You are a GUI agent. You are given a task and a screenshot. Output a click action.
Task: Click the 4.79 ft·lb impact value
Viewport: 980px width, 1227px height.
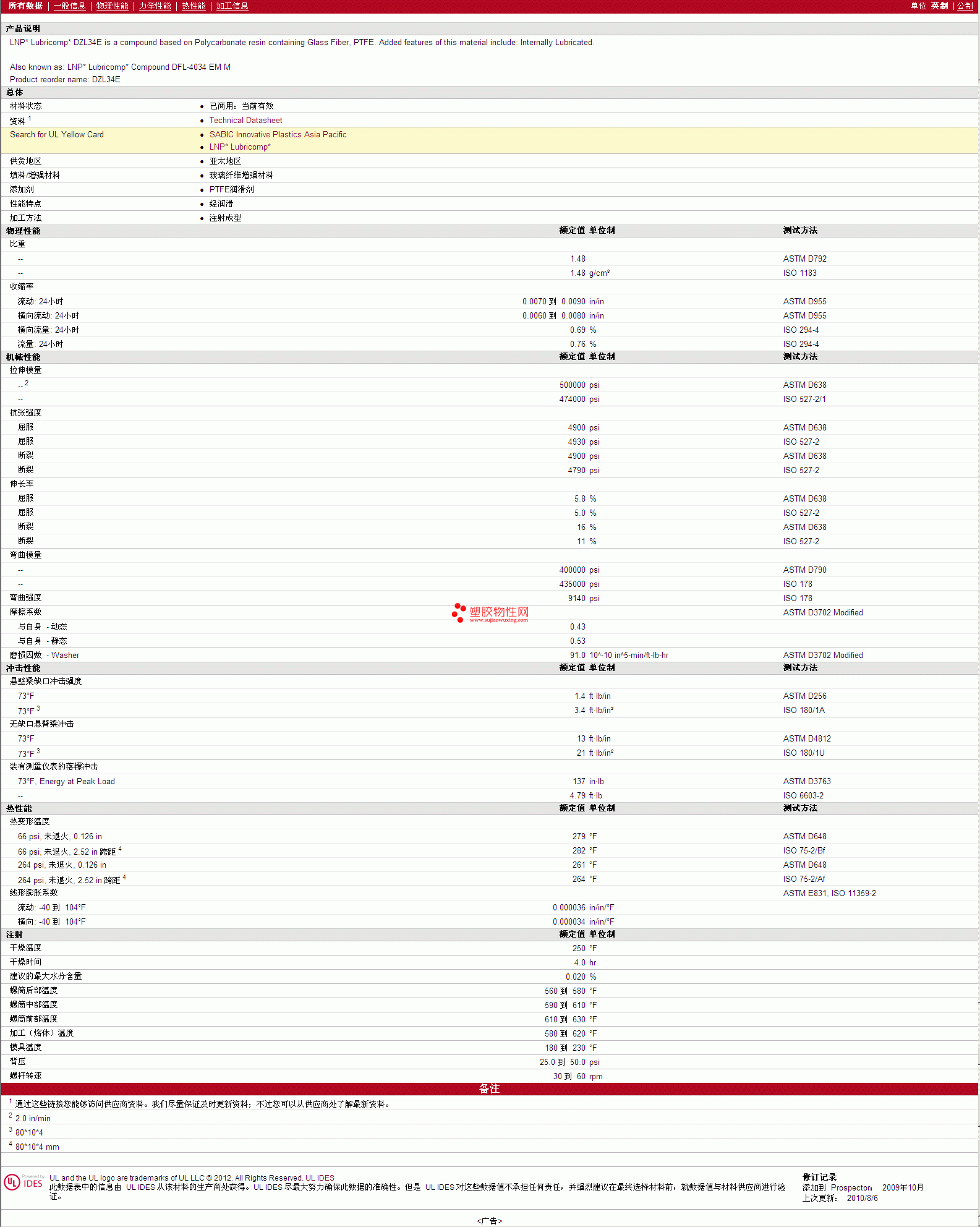pyautogui.click(x=586, y=796)
